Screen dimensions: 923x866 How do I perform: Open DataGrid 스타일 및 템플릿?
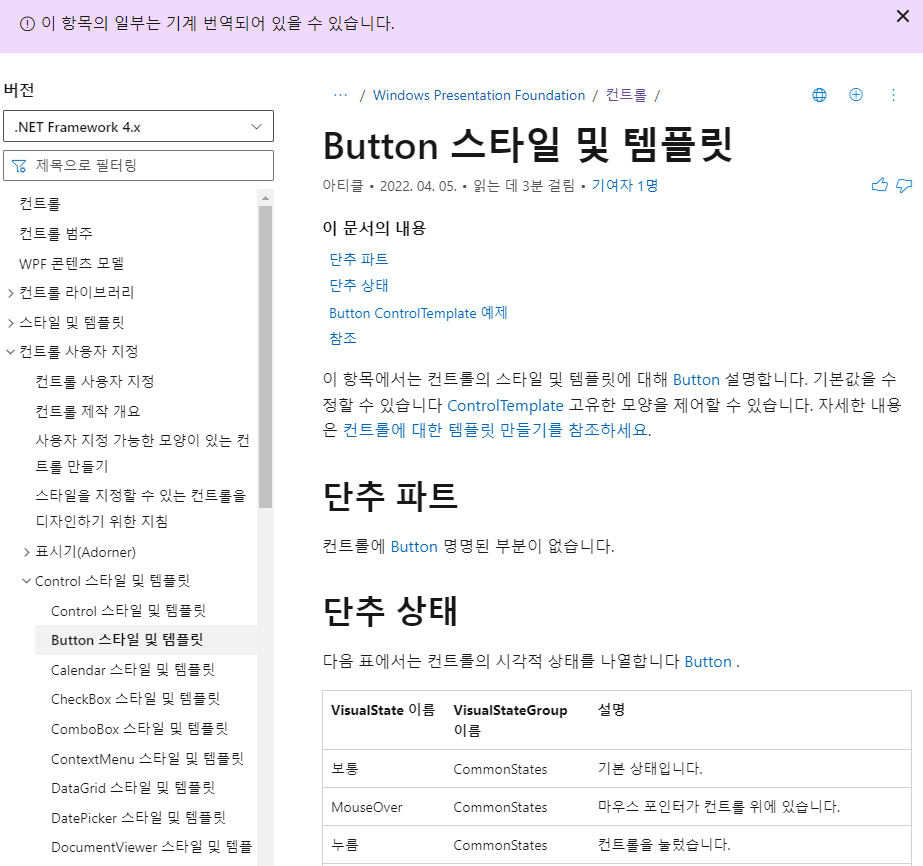coord(133,788)
